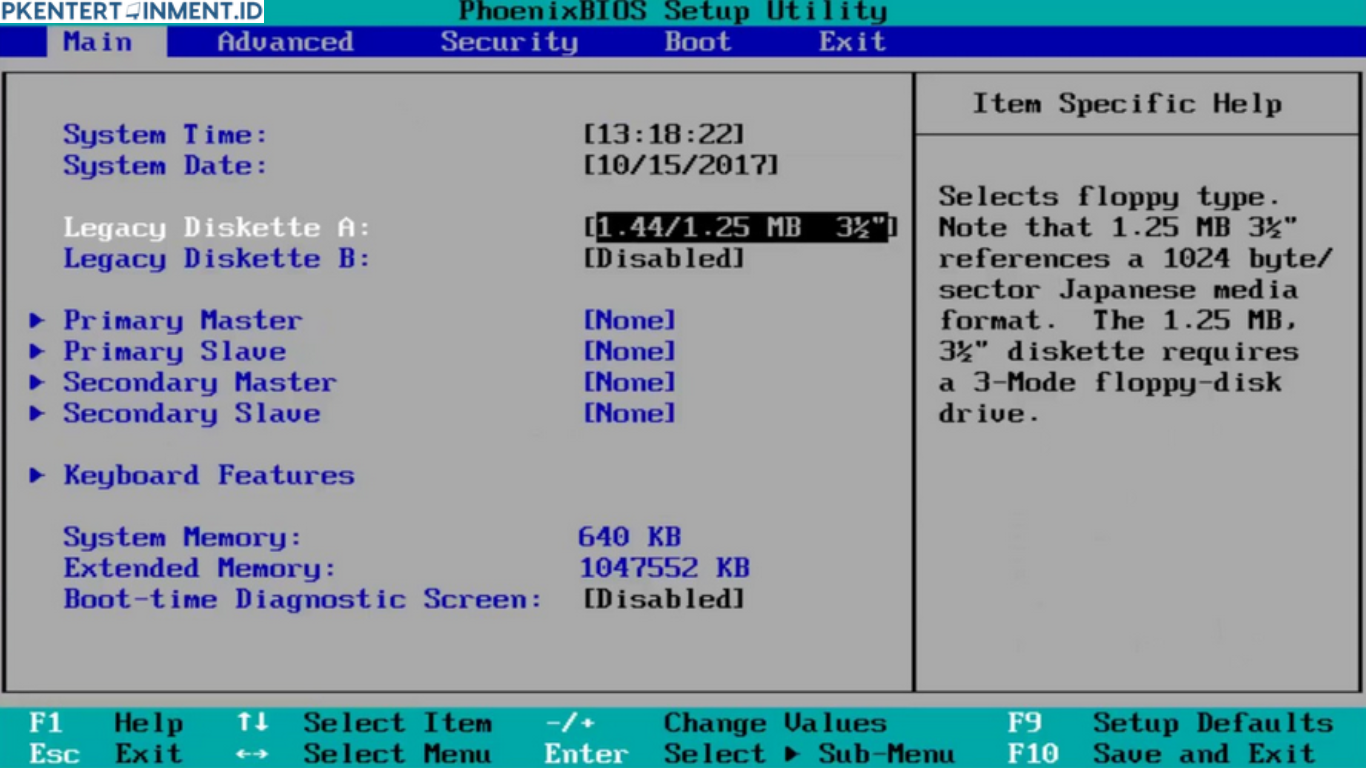This screenshot has height=768, width=1366.
Task: Switch to the Security tab
Action: click(x=509, y=42)
